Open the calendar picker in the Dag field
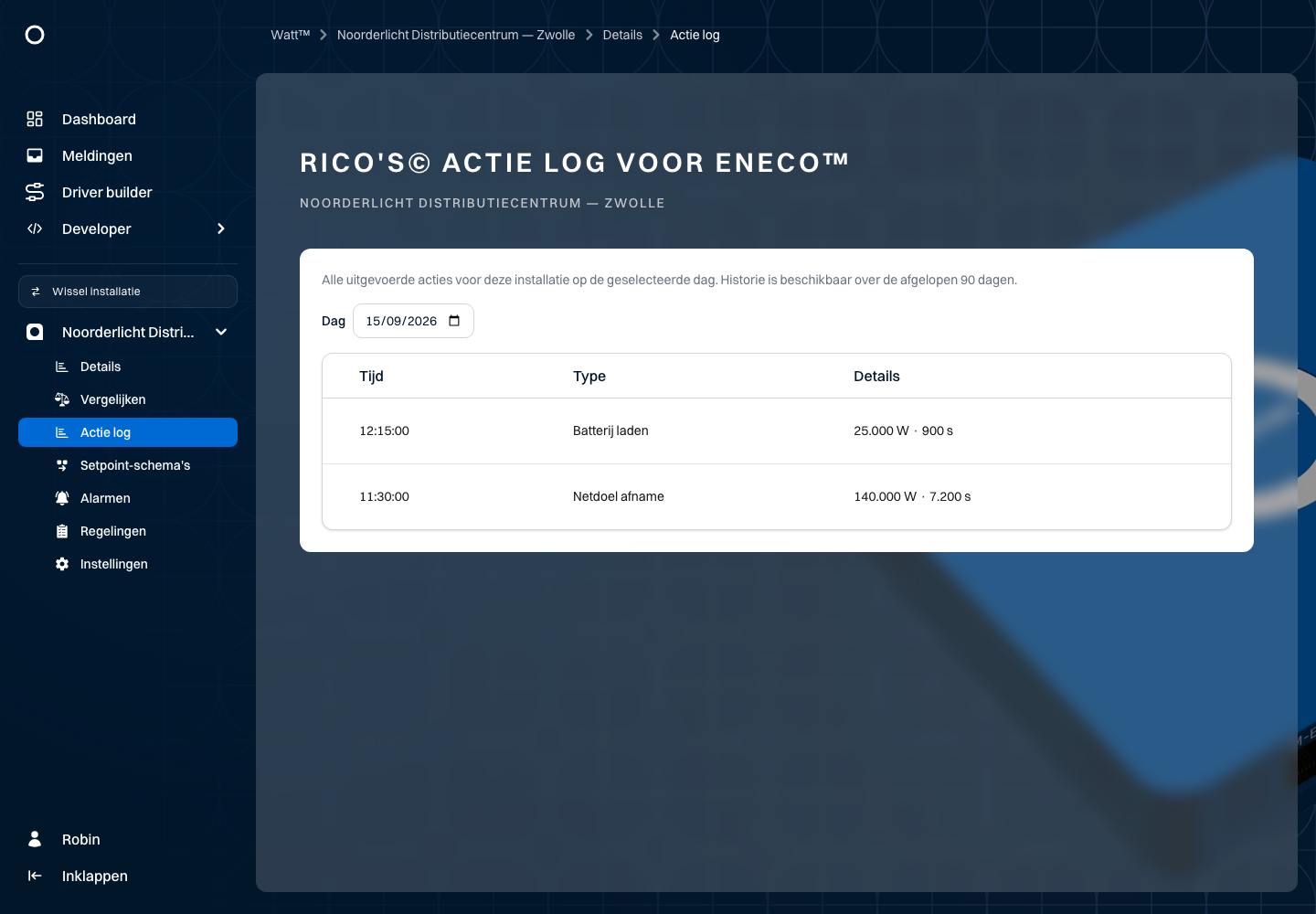 (454, 321)
